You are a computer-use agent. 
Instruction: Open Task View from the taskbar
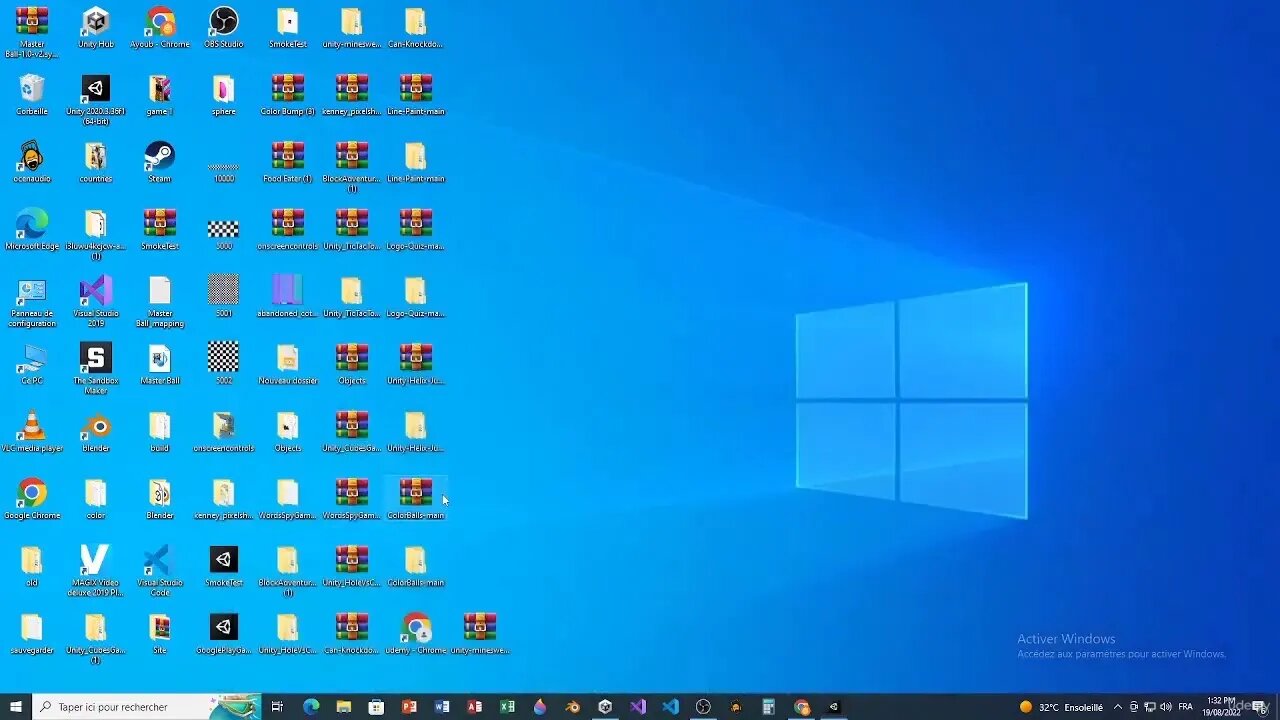click(277, 707)
